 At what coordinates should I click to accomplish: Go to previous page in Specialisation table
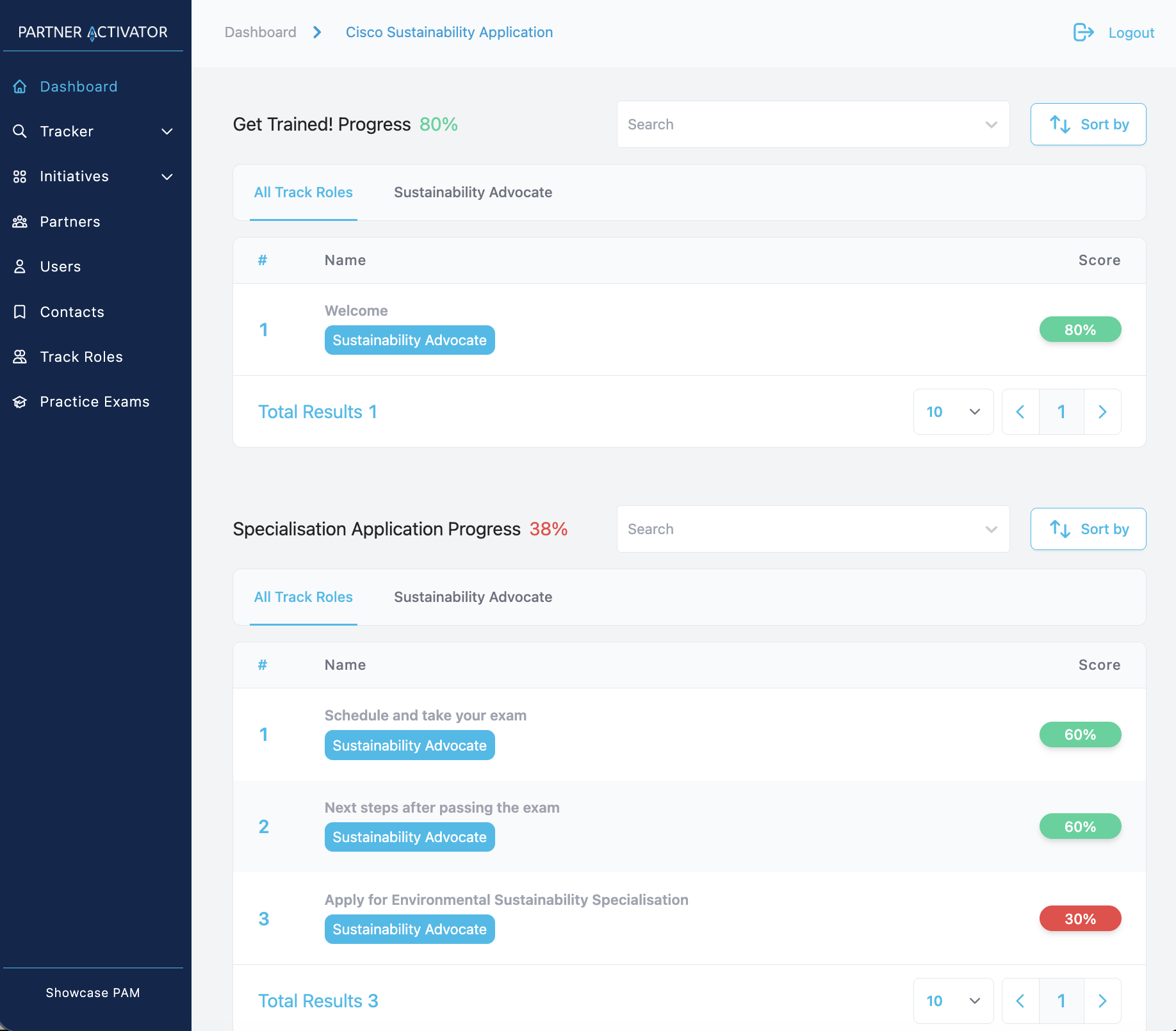pyautogui.click(x=1020, y=1001)
